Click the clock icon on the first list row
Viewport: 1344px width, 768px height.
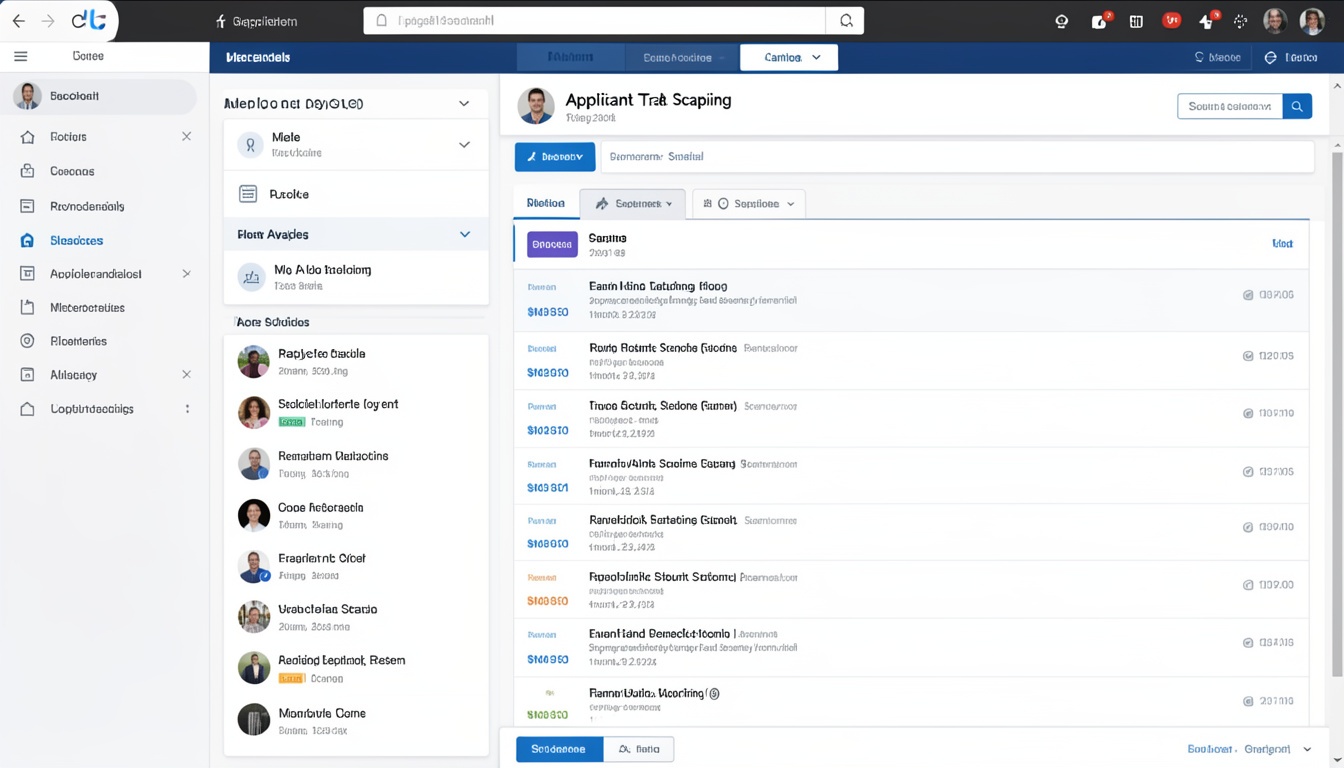click(1248, 295)
